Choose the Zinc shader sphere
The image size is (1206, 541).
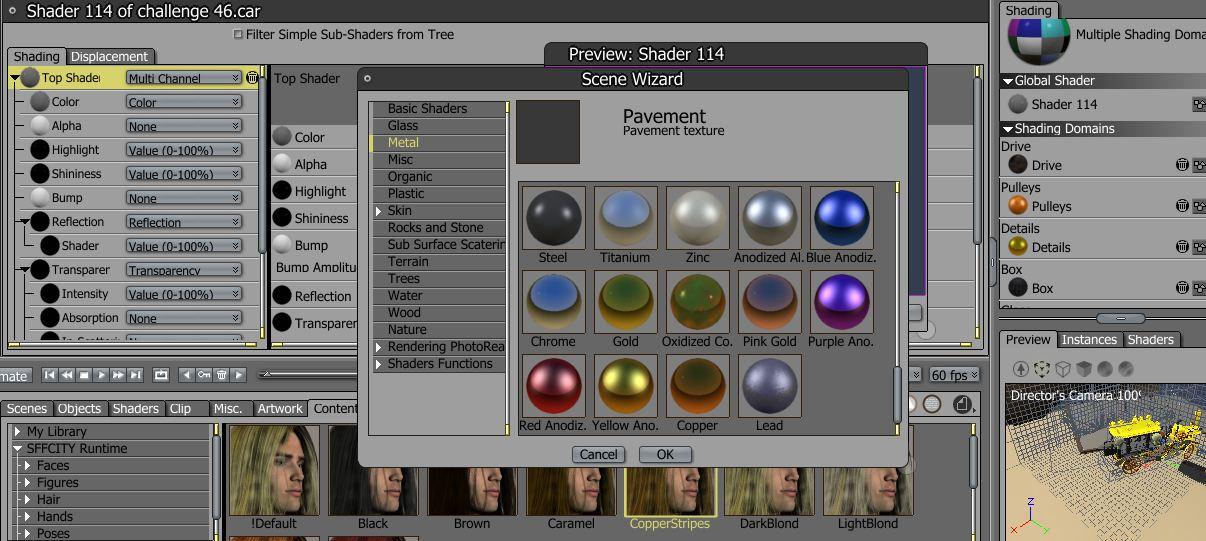[x=697, y=217]
